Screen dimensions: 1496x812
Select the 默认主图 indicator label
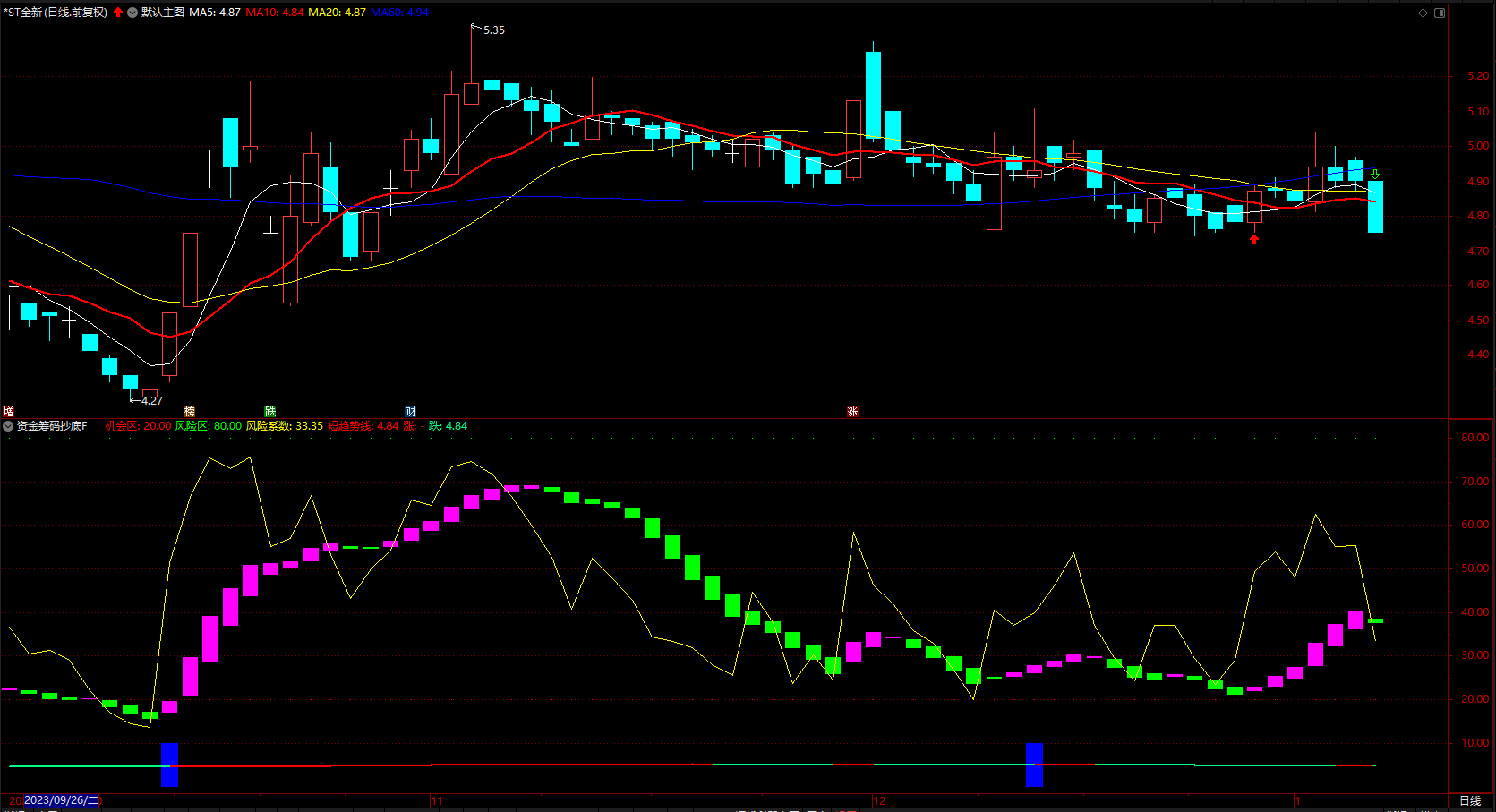(x=163, y=13)
